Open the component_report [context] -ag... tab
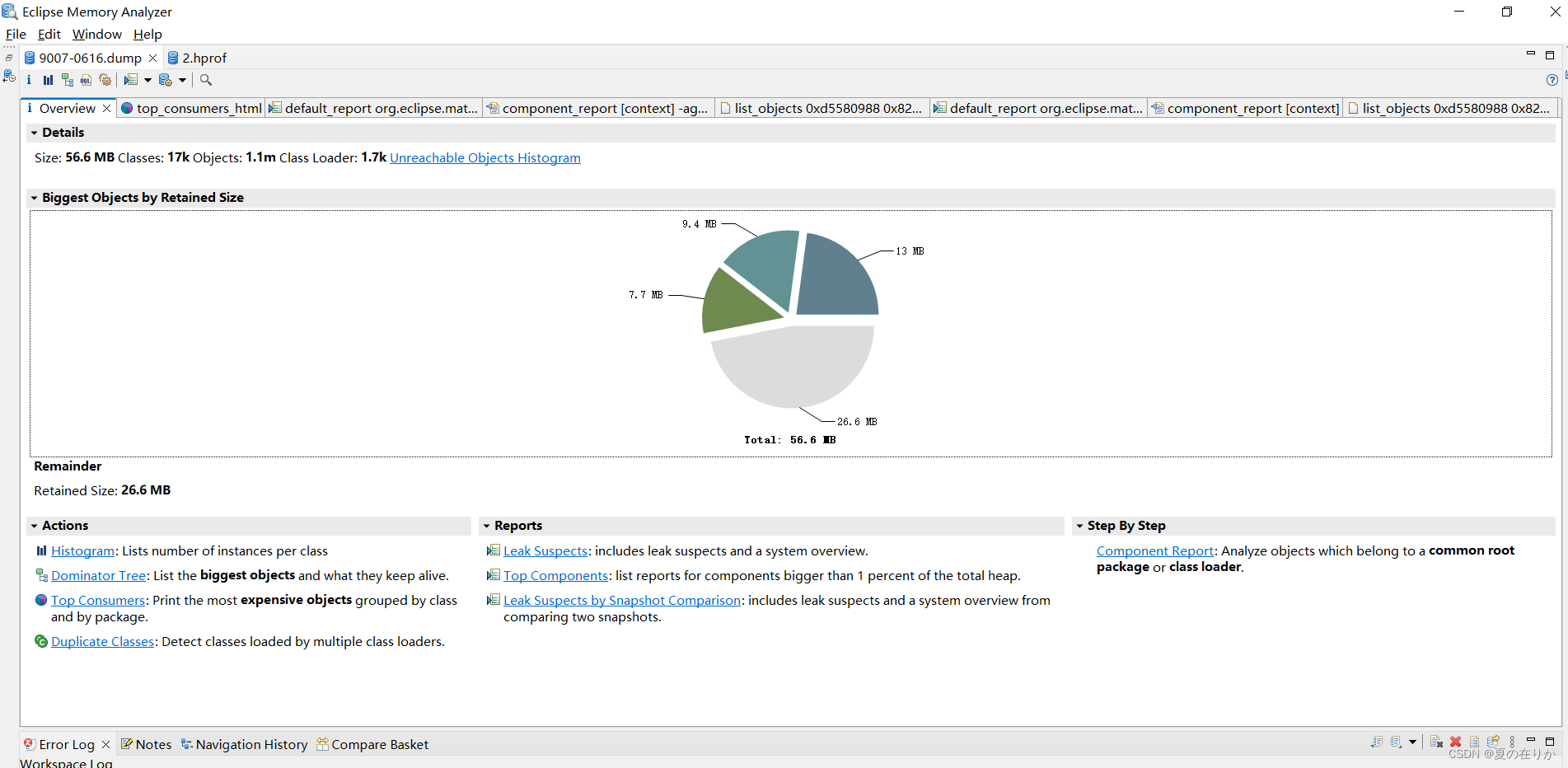Screen dimensions: 1568x768 tap(597, 108)
